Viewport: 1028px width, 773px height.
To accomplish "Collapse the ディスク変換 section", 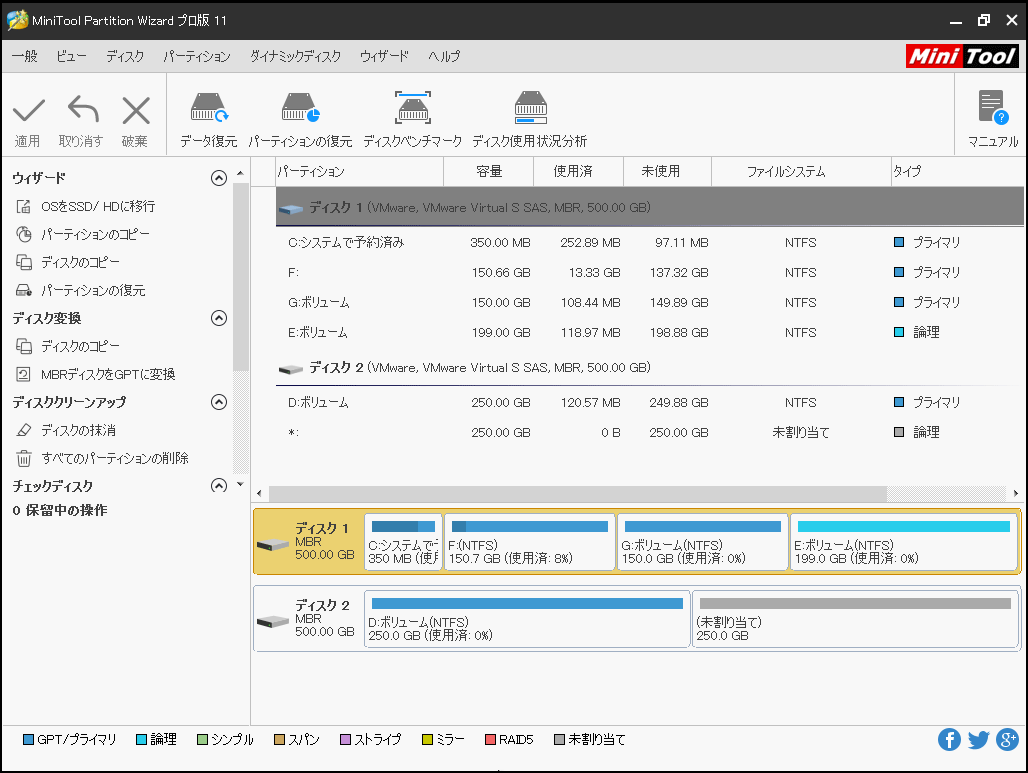I will click(x=219, y=318).
